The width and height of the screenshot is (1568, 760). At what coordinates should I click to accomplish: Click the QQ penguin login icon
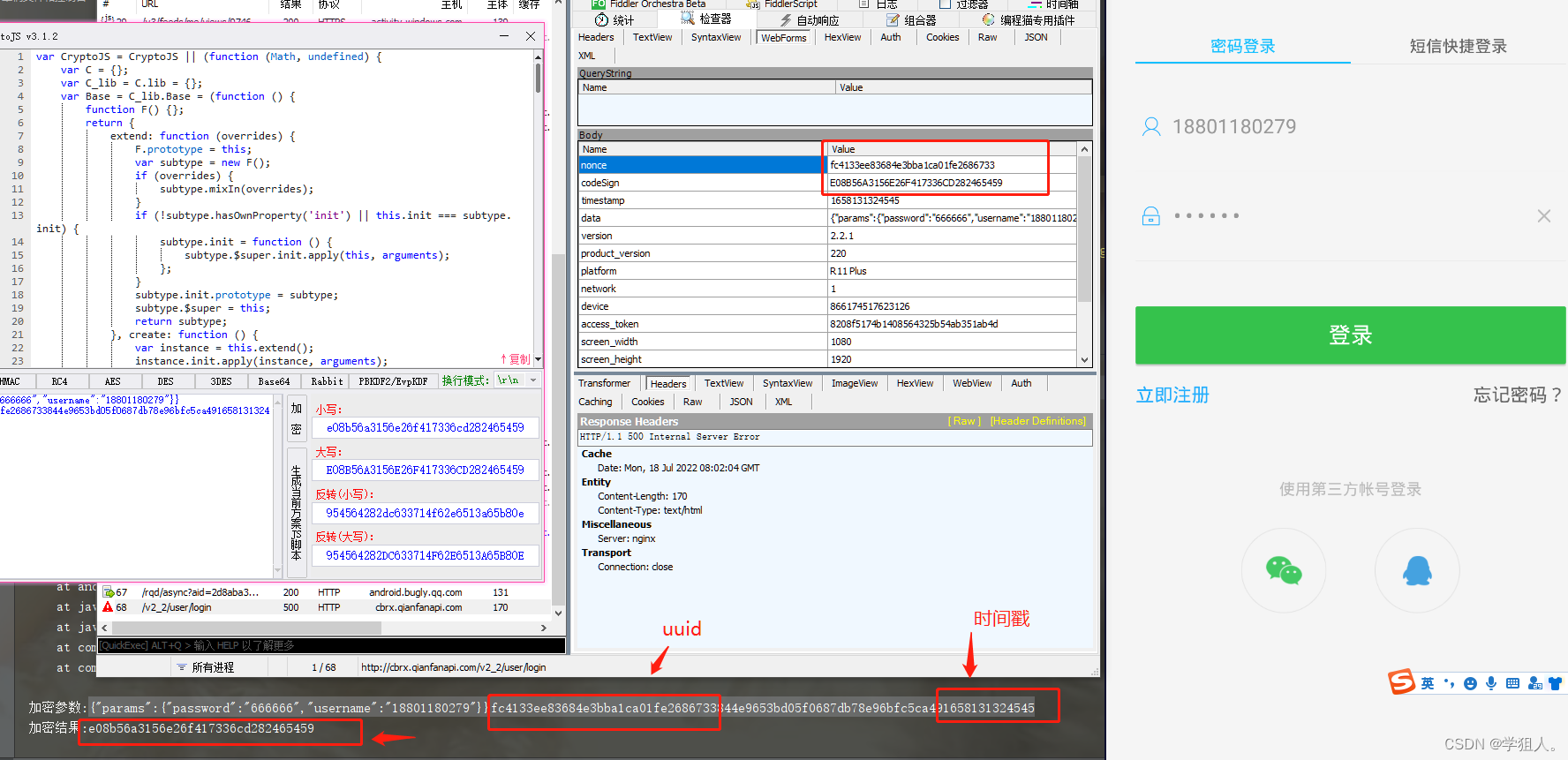[1417, 570]
